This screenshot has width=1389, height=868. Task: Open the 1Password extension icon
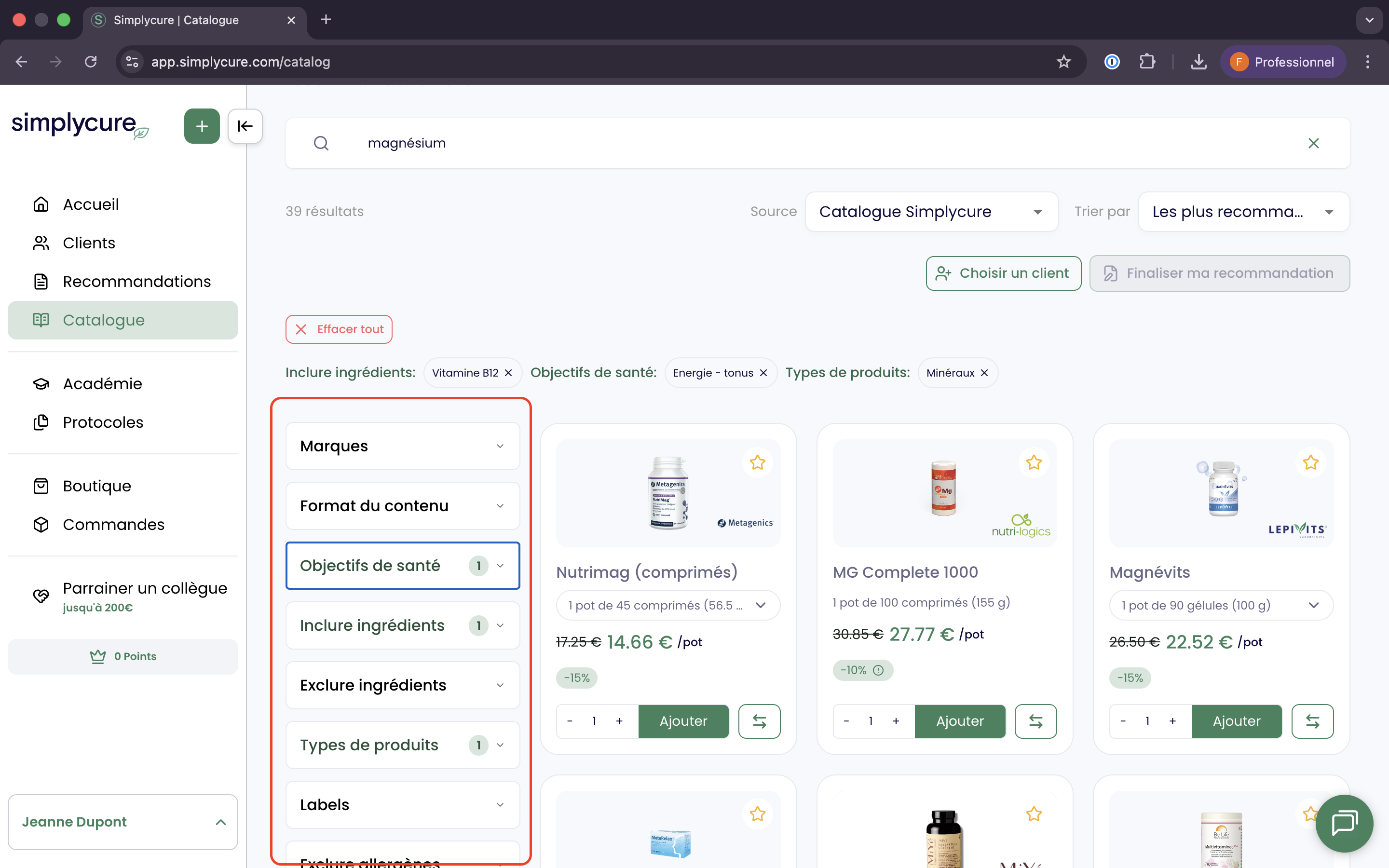click(1112, 62)
